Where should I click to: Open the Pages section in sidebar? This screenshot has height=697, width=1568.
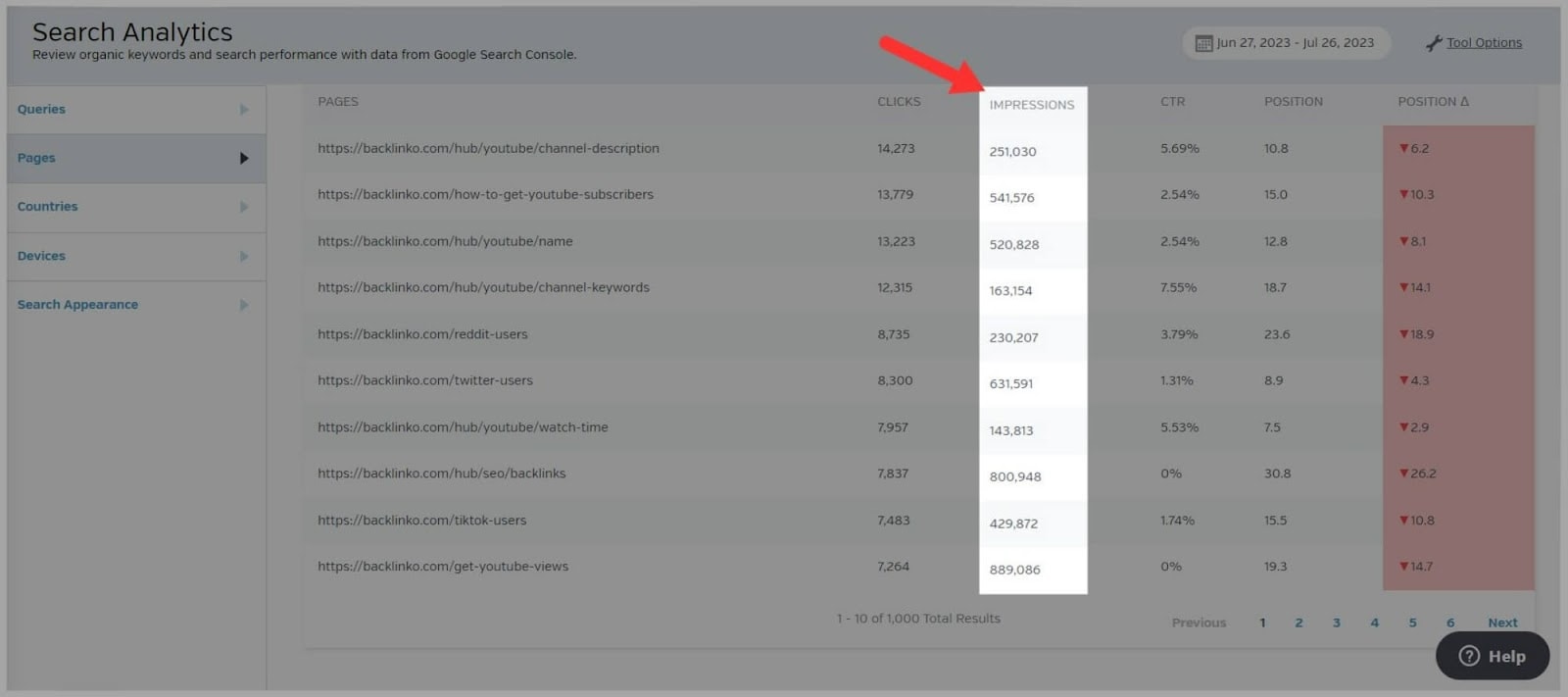36,158
